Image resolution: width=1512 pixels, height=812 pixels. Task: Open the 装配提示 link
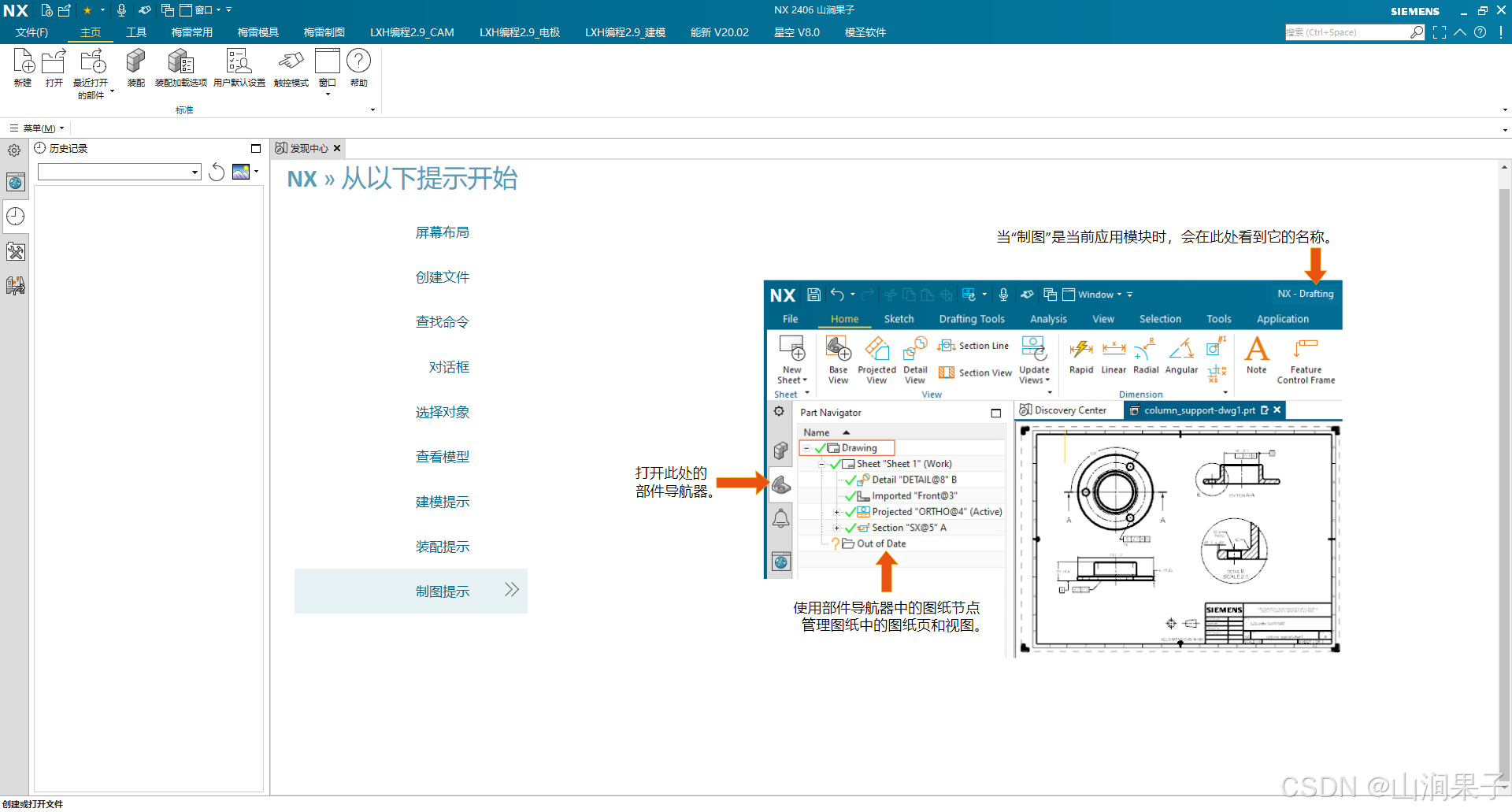point(443,547)
